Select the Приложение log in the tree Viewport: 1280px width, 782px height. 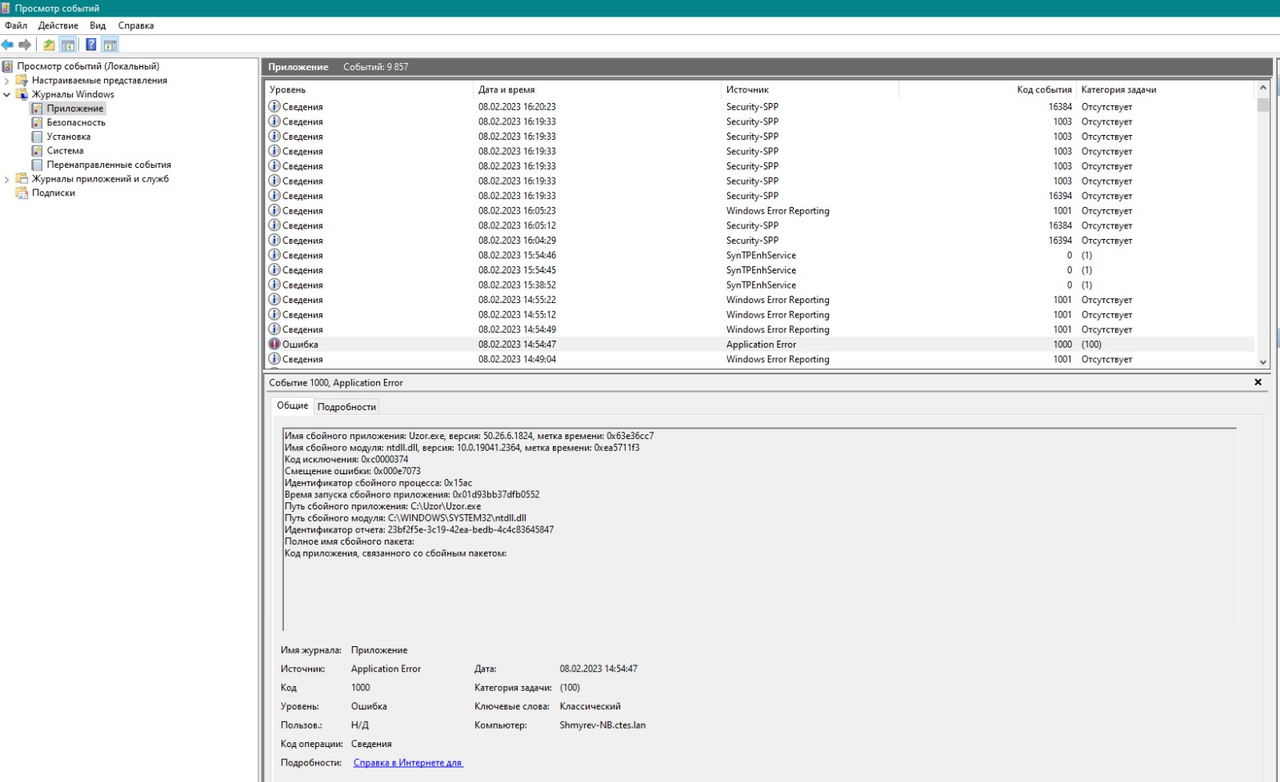[75, 108]
